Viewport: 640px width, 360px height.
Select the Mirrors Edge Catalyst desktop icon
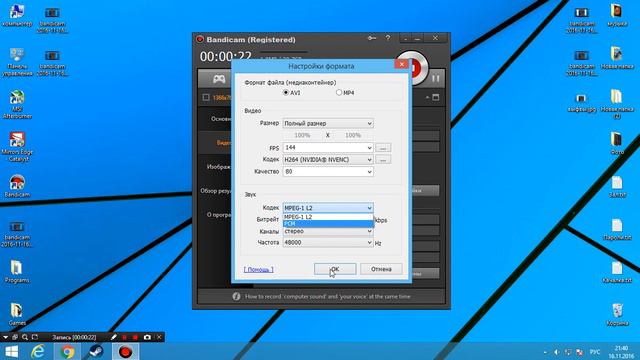pos(17,147)
